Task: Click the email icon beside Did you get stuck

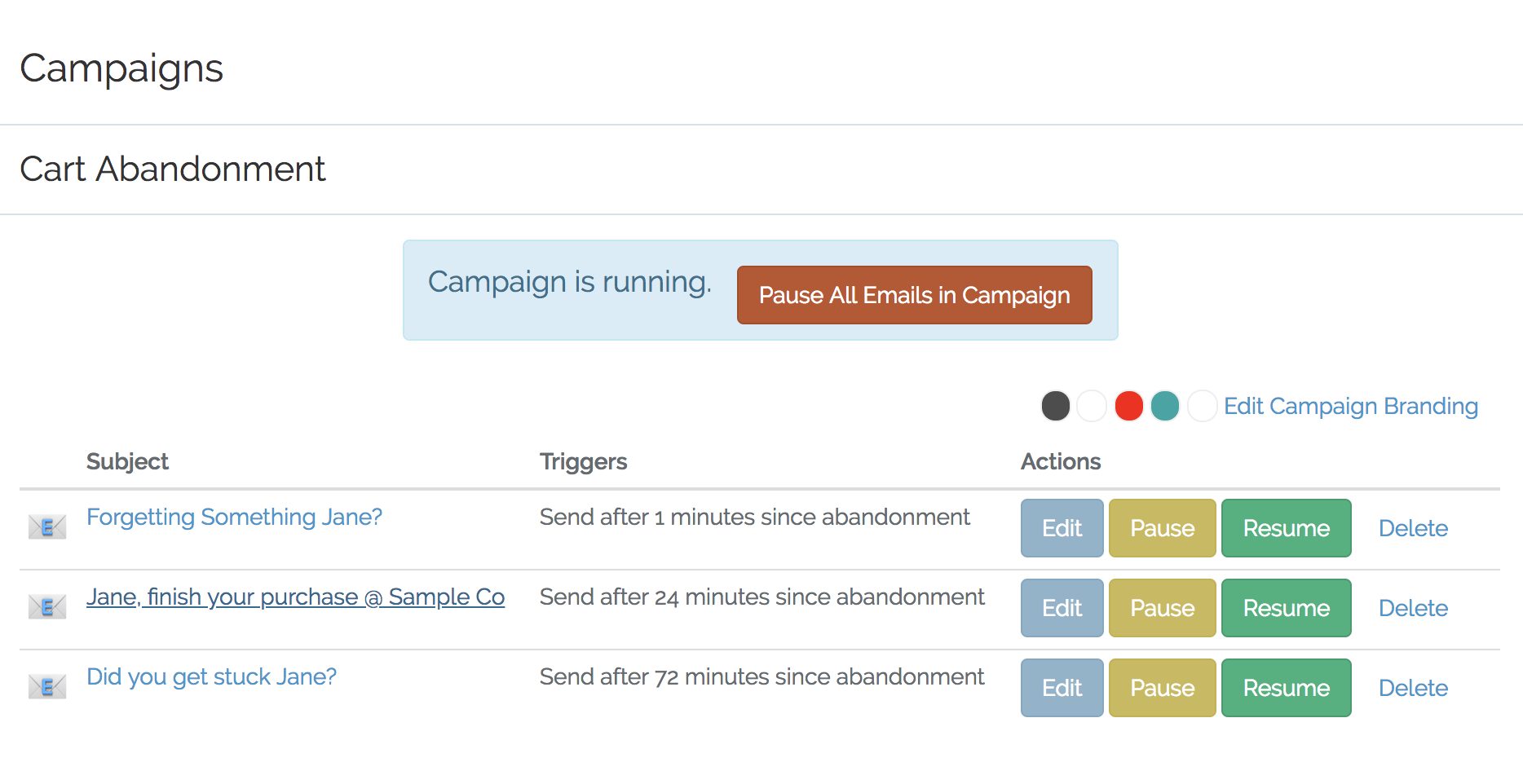Action: coord(46,686)
